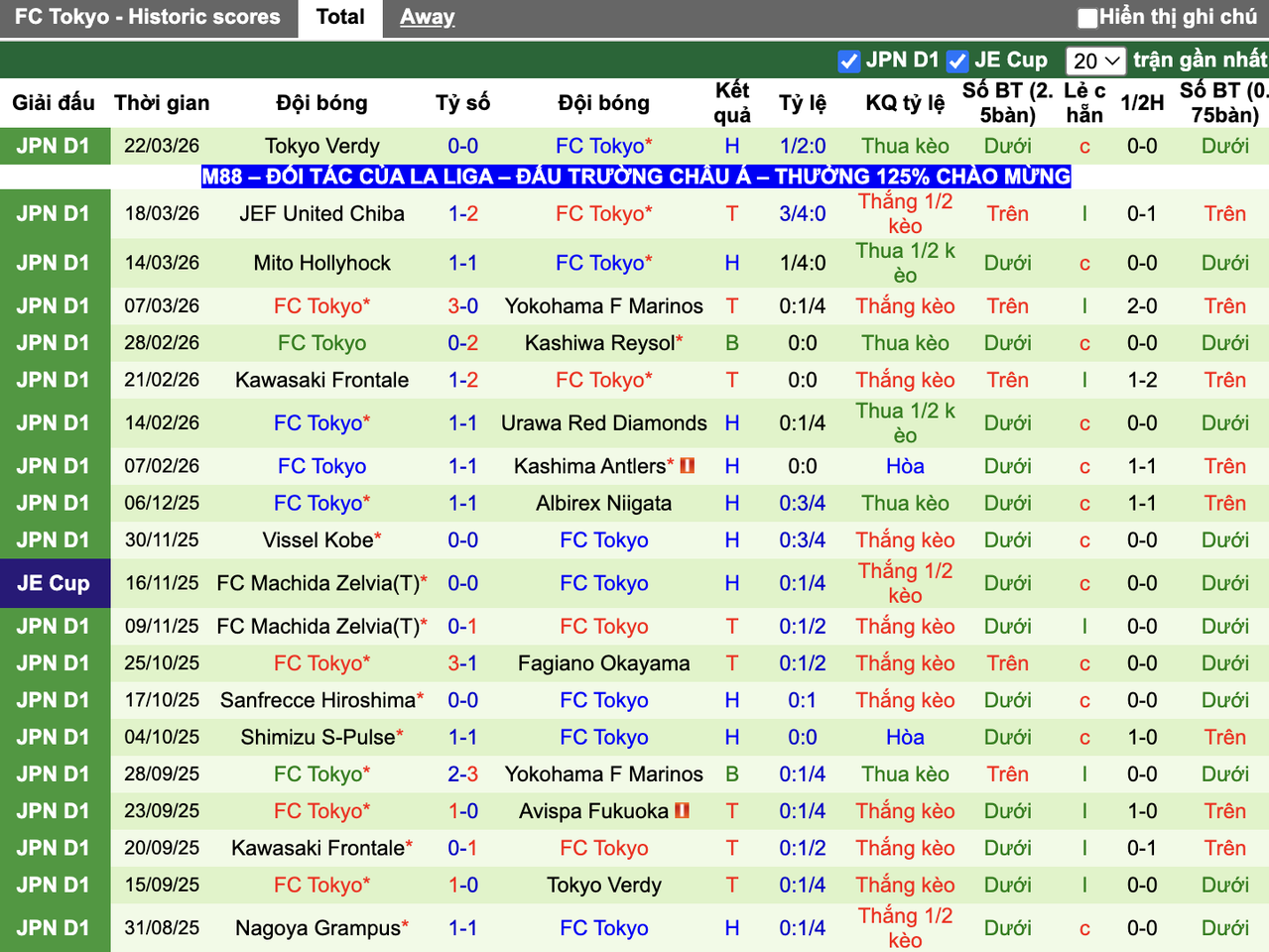1269x952 pixels.
Task: Open the 3/4:0 odds on 18/03/26
Action: (803, 213)
